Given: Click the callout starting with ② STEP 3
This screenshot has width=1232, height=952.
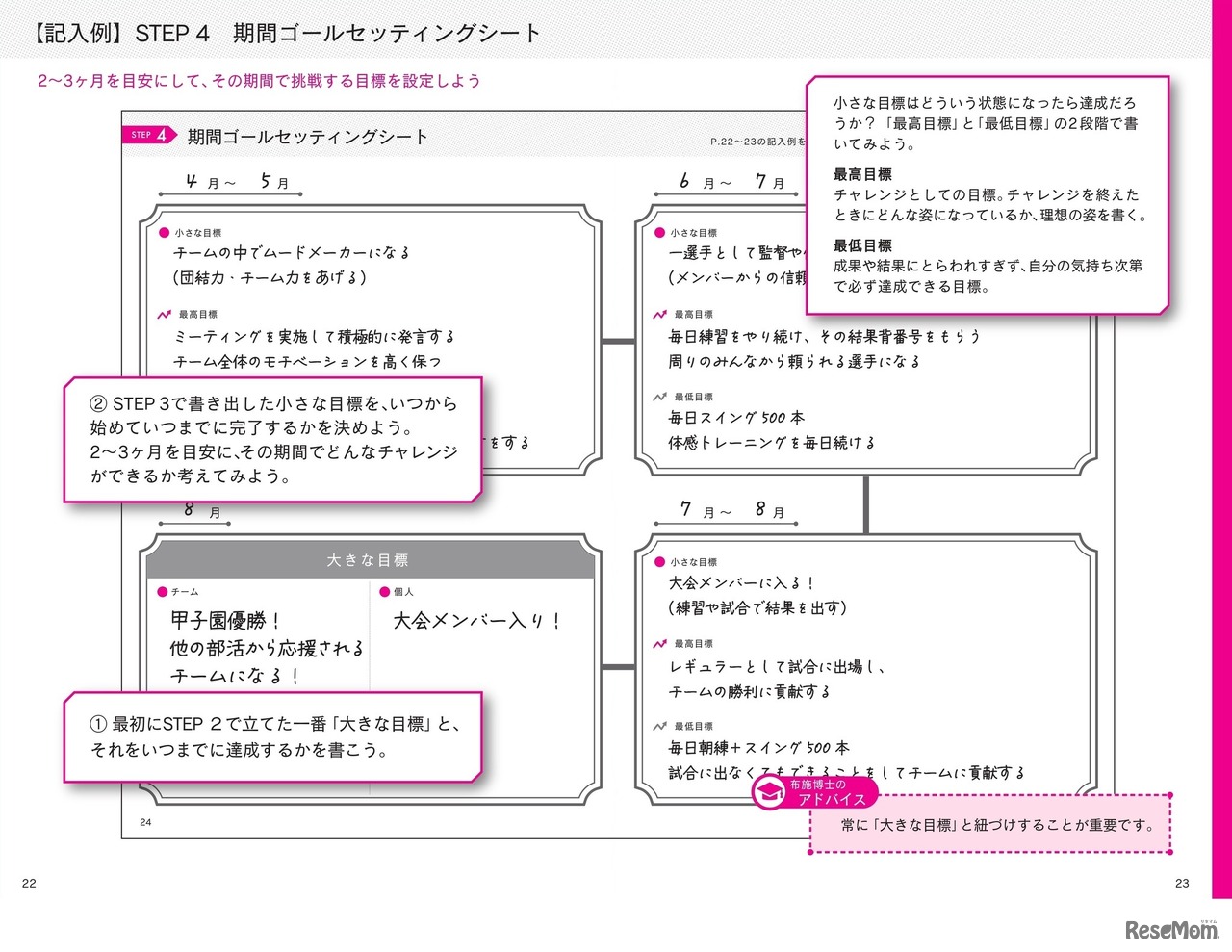Looking at the screenshot, I should [x=273, y=439].
